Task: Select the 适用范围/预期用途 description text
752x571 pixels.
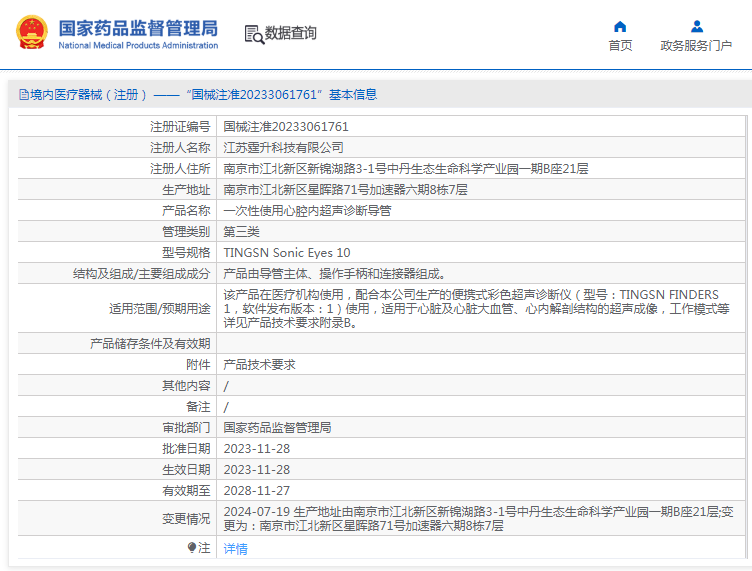Action: pyautogui.click(x=476, y=309)
